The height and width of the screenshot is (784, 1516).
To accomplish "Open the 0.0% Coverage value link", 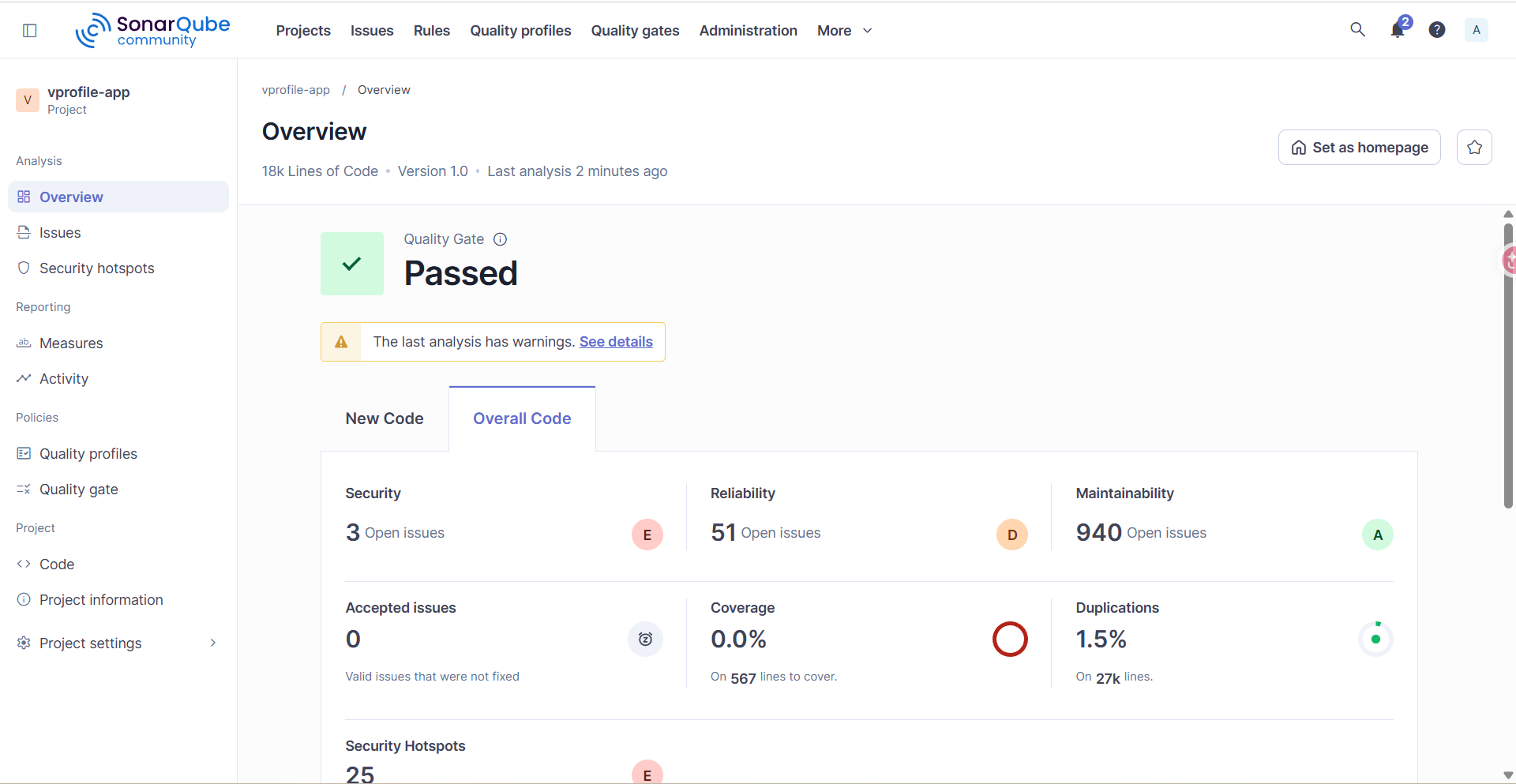I will tap(738, 640).
